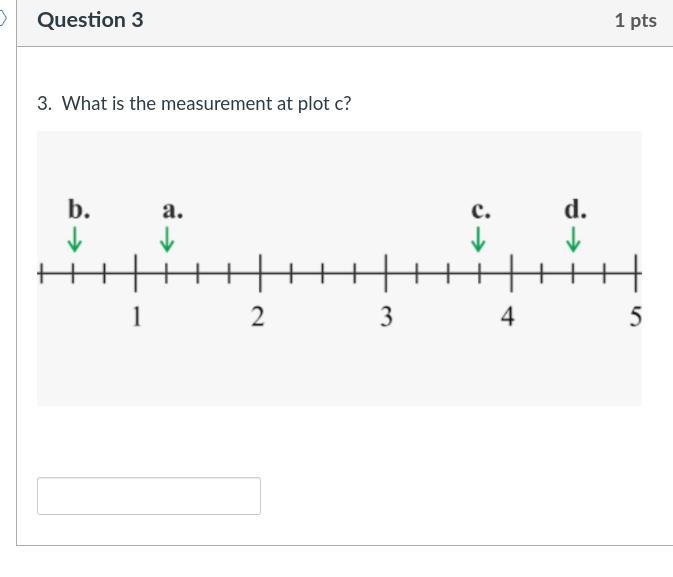Image resolution: width=673 pixels, height=577 pixels.
Task: Click the number 5 on the number line
Action: click(x=635, y=317)
